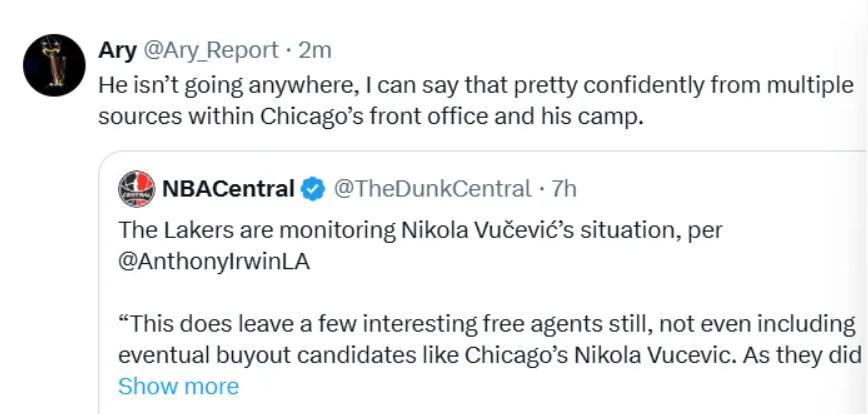Open the NBACentral display name
Image resolution: width=868 pixels, height=414 pixels.
tap(229, 188)
